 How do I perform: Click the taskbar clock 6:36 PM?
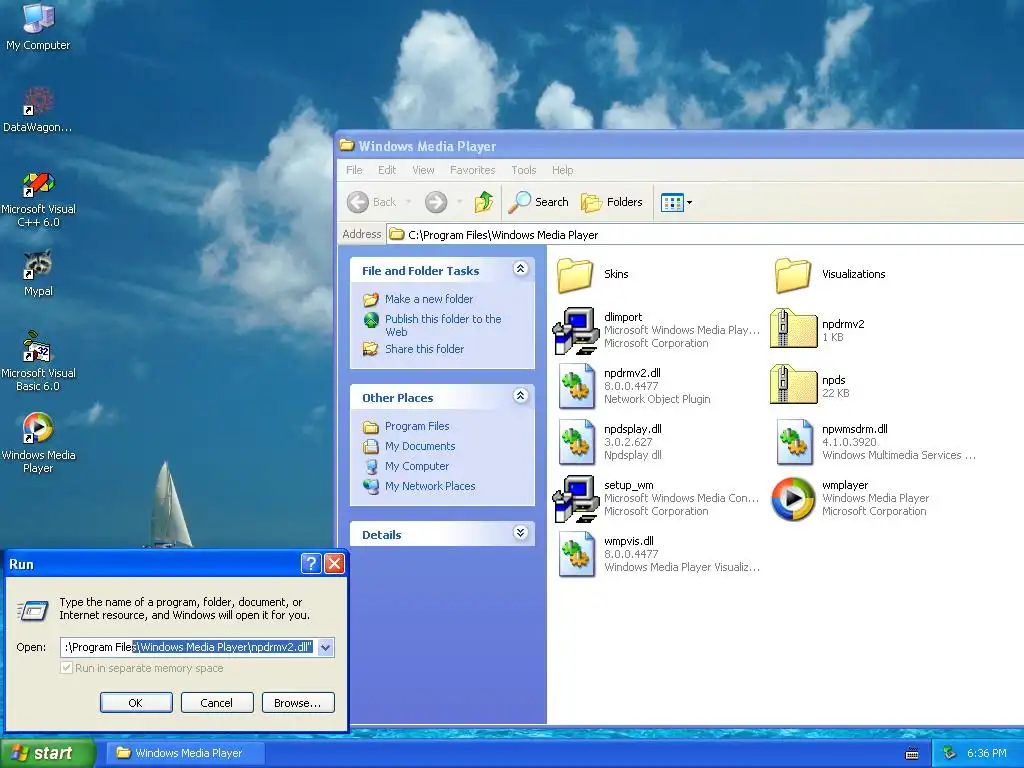pyautogui.click(x=987, y=754)
